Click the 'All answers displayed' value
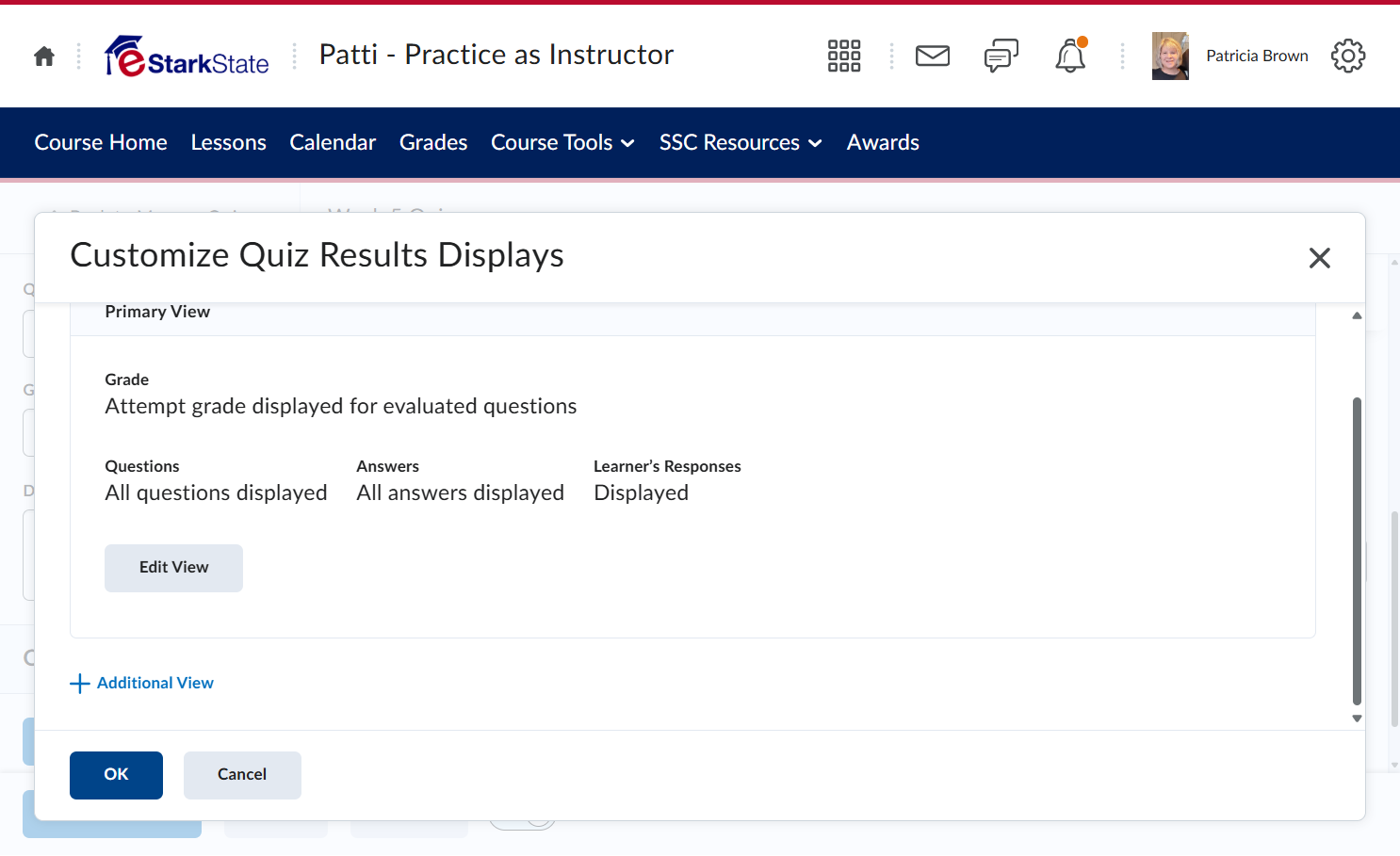The height and width of the screenshot is (856, 1400). click(460, 493)
